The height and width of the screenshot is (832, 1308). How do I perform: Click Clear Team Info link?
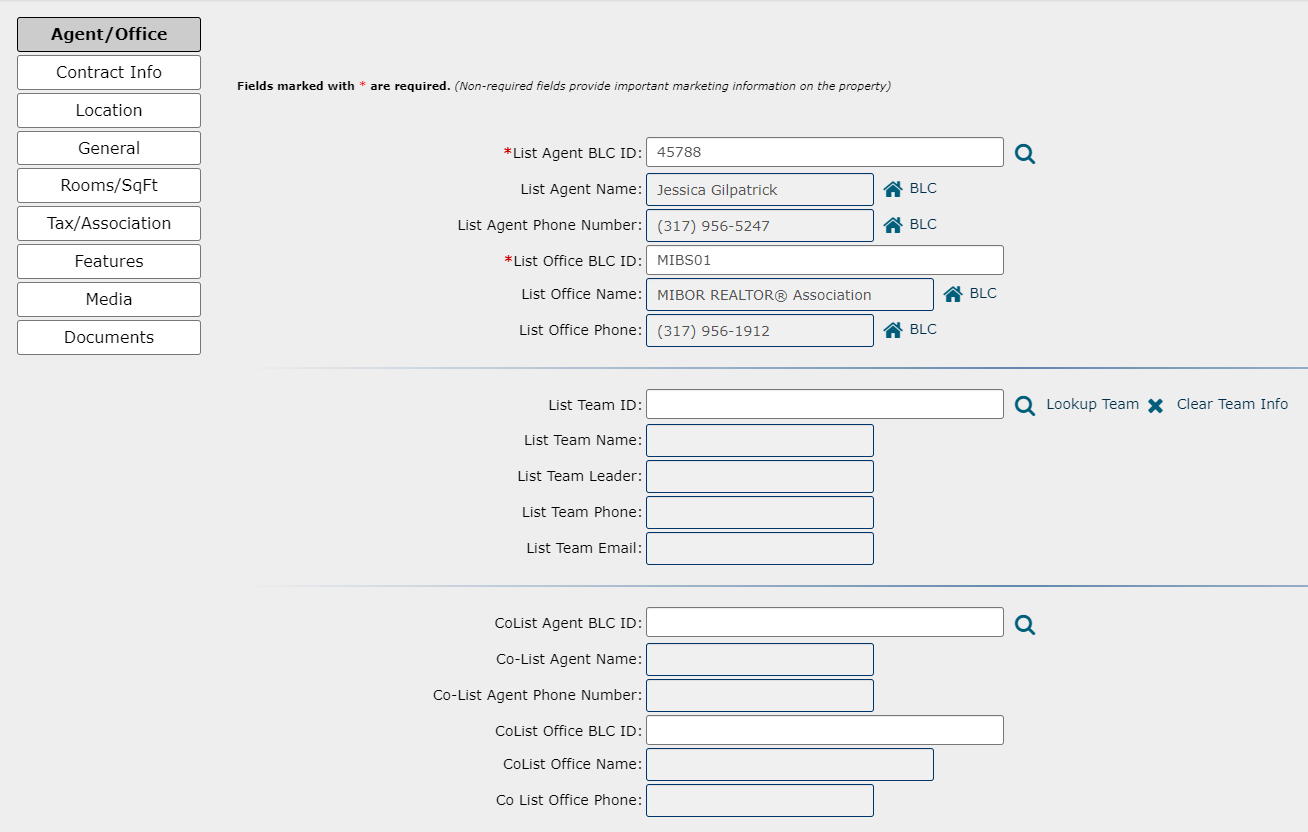pos(1232,404)
